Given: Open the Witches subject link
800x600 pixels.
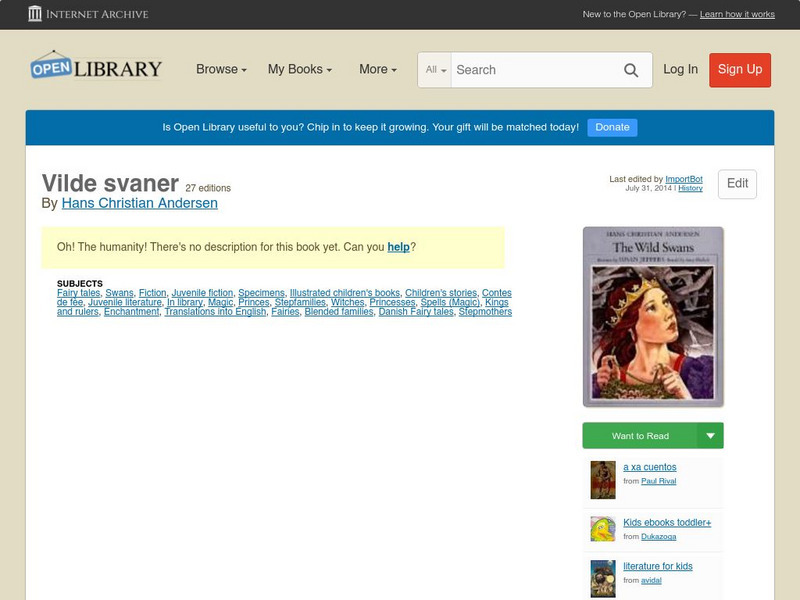Looking at the screenshot, I should (347, 302).
